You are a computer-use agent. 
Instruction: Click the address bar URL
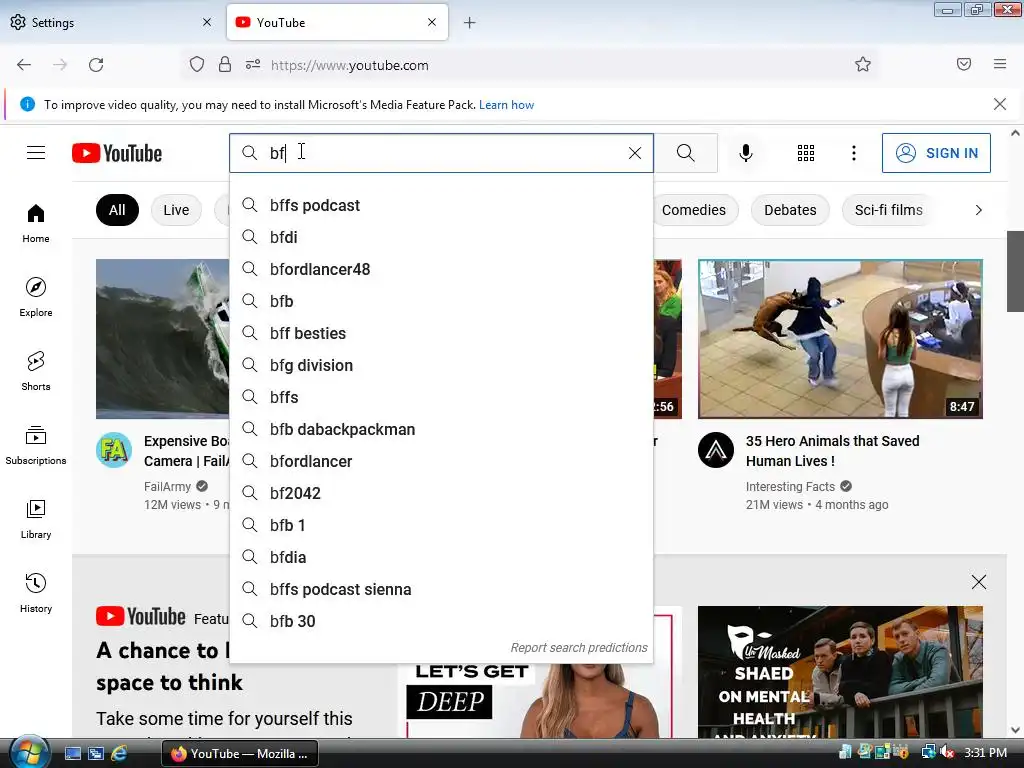coord(349,65)
